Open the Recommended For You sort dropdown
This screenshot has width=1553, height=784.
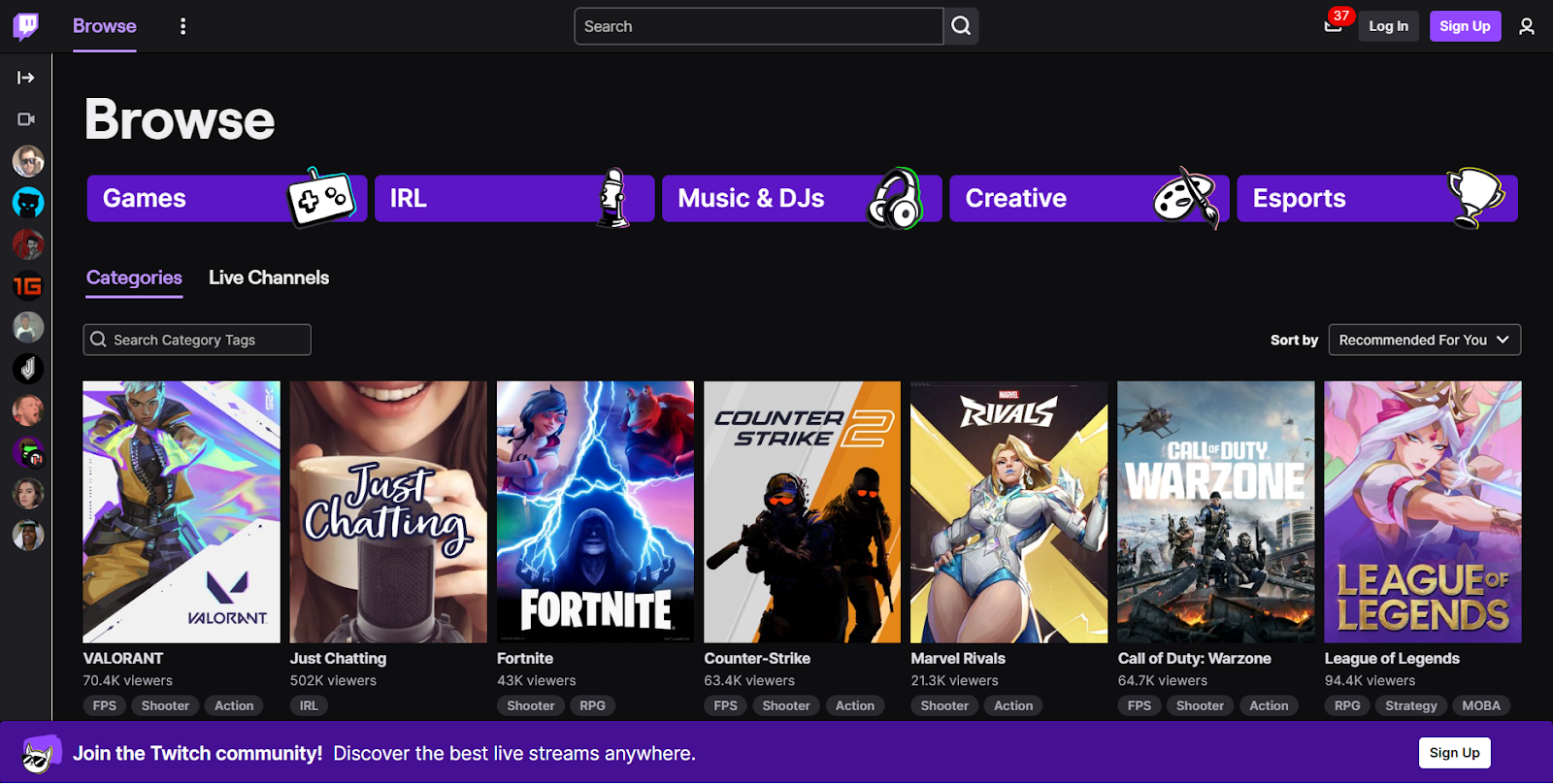click(1425, 340)
